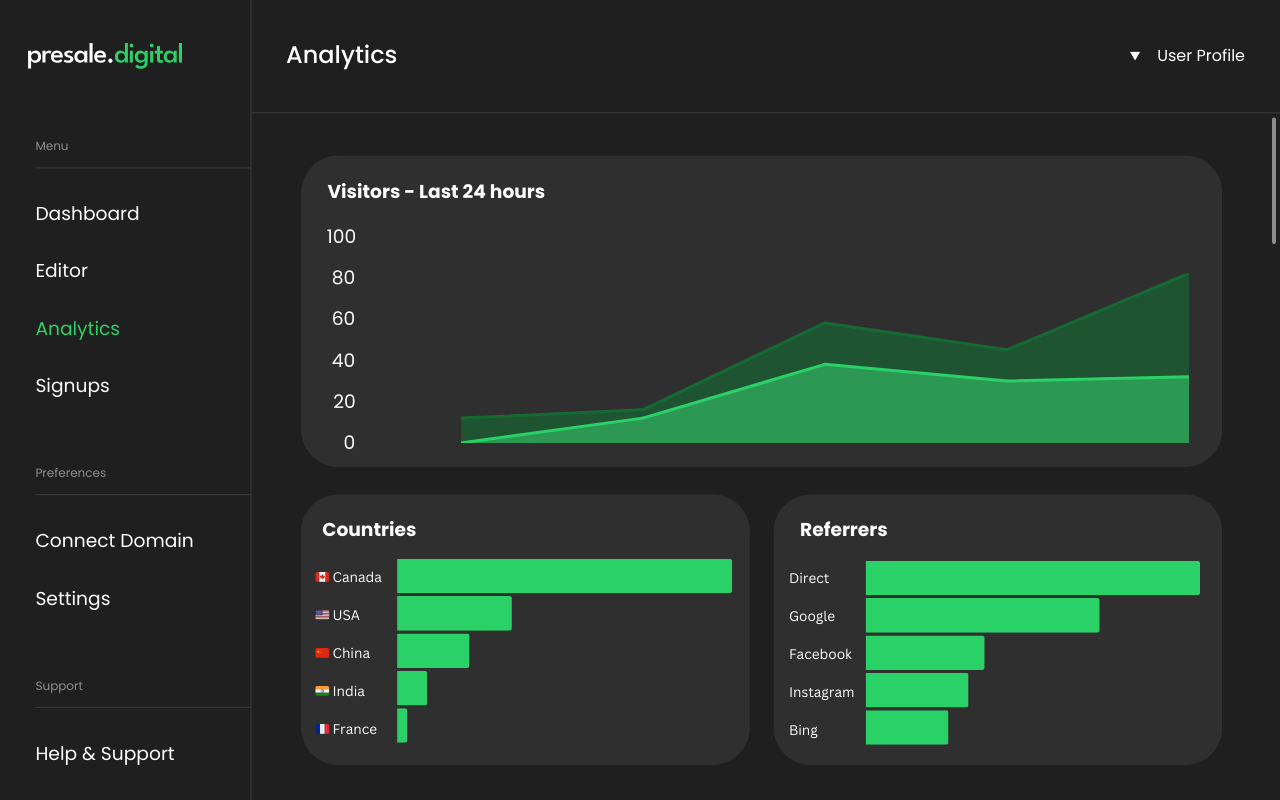Click the vertical scrollbar on the right
This screenshot has height=800, width=1280.
coord(1274,180)
